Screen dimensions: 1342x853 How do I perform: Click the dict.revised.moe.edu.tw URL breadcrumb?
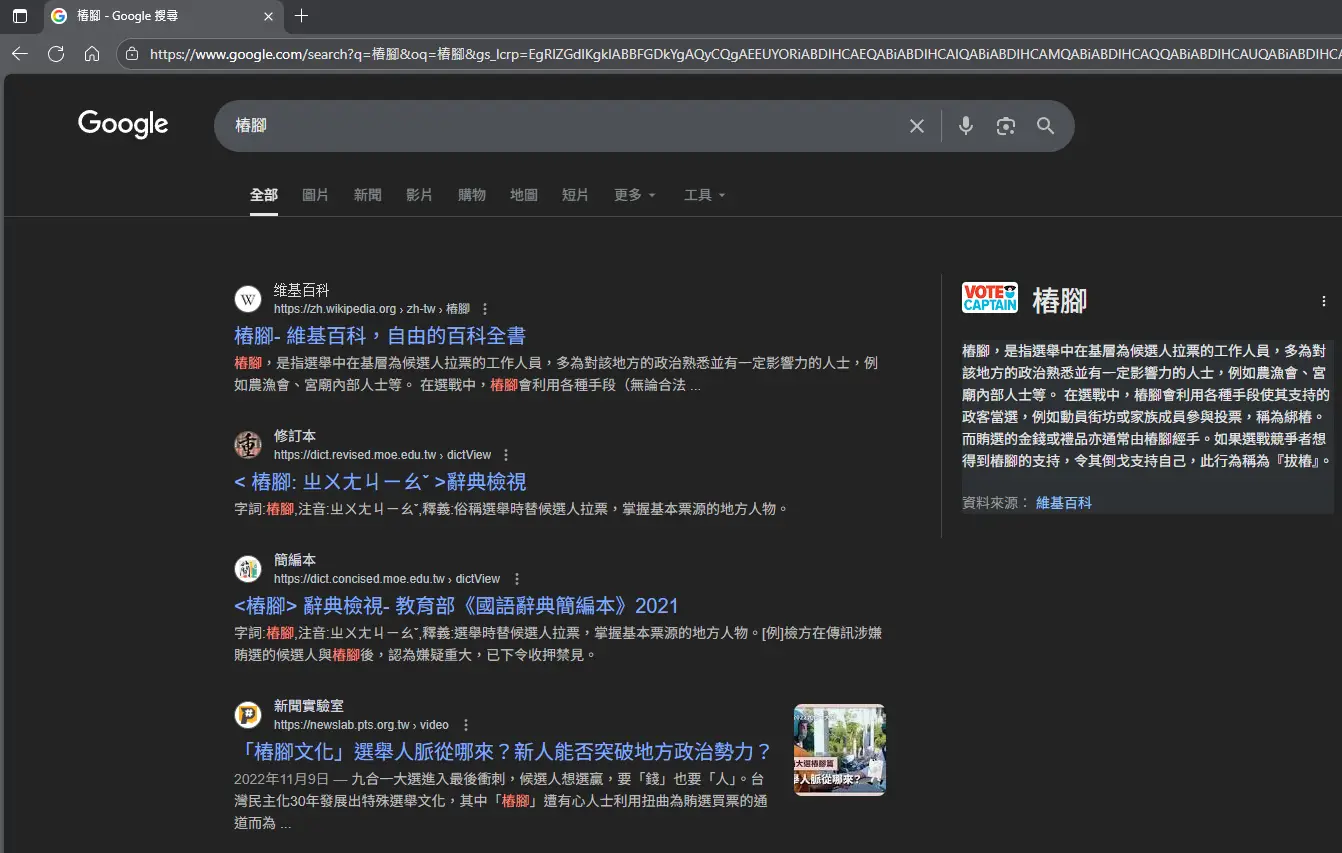[x=383, y=455]
